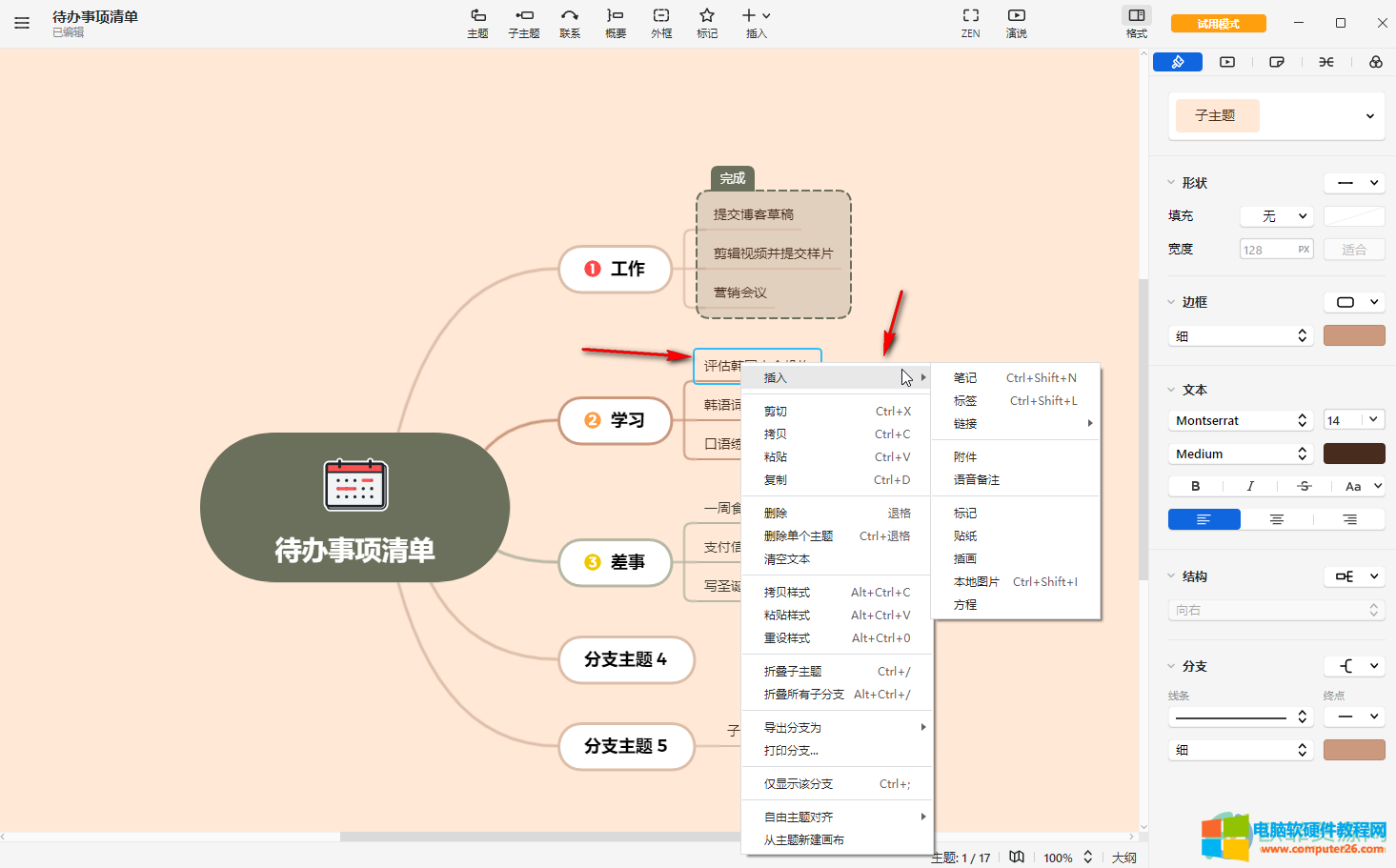Image resolution: width=1396 pixels, height=868 pixels.
Task: Choose 笔记 in the insert submenu
Action: pyautogui.click(x=1016, y=378)
